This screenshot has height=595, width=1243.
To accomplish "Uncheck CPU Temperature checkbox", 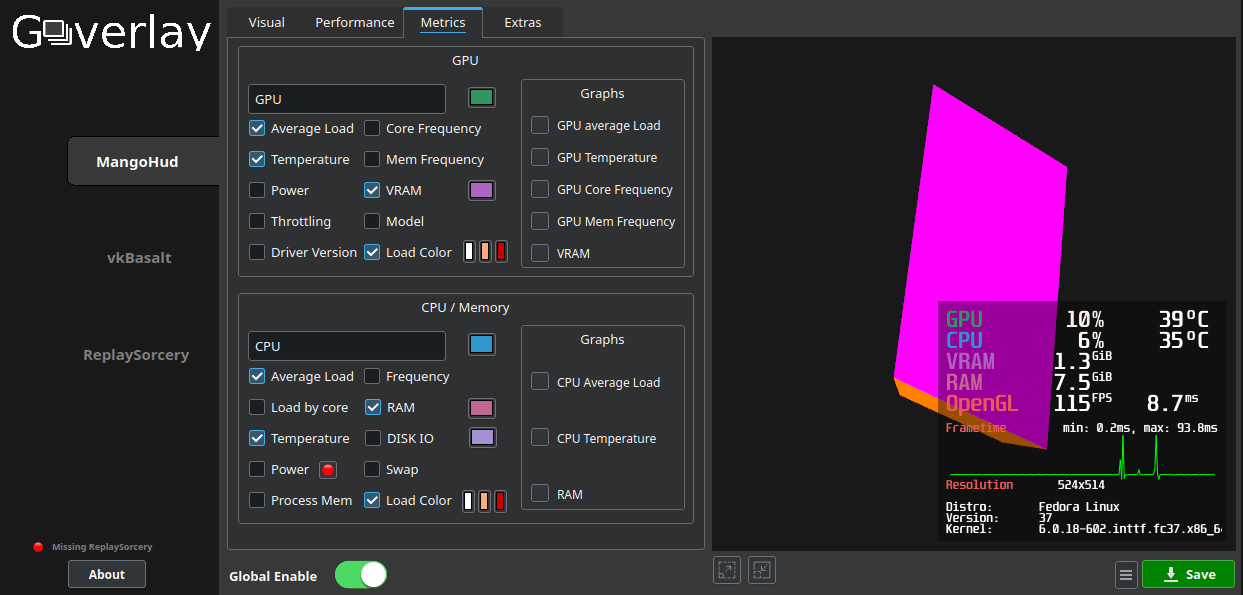I will [257, 438].
